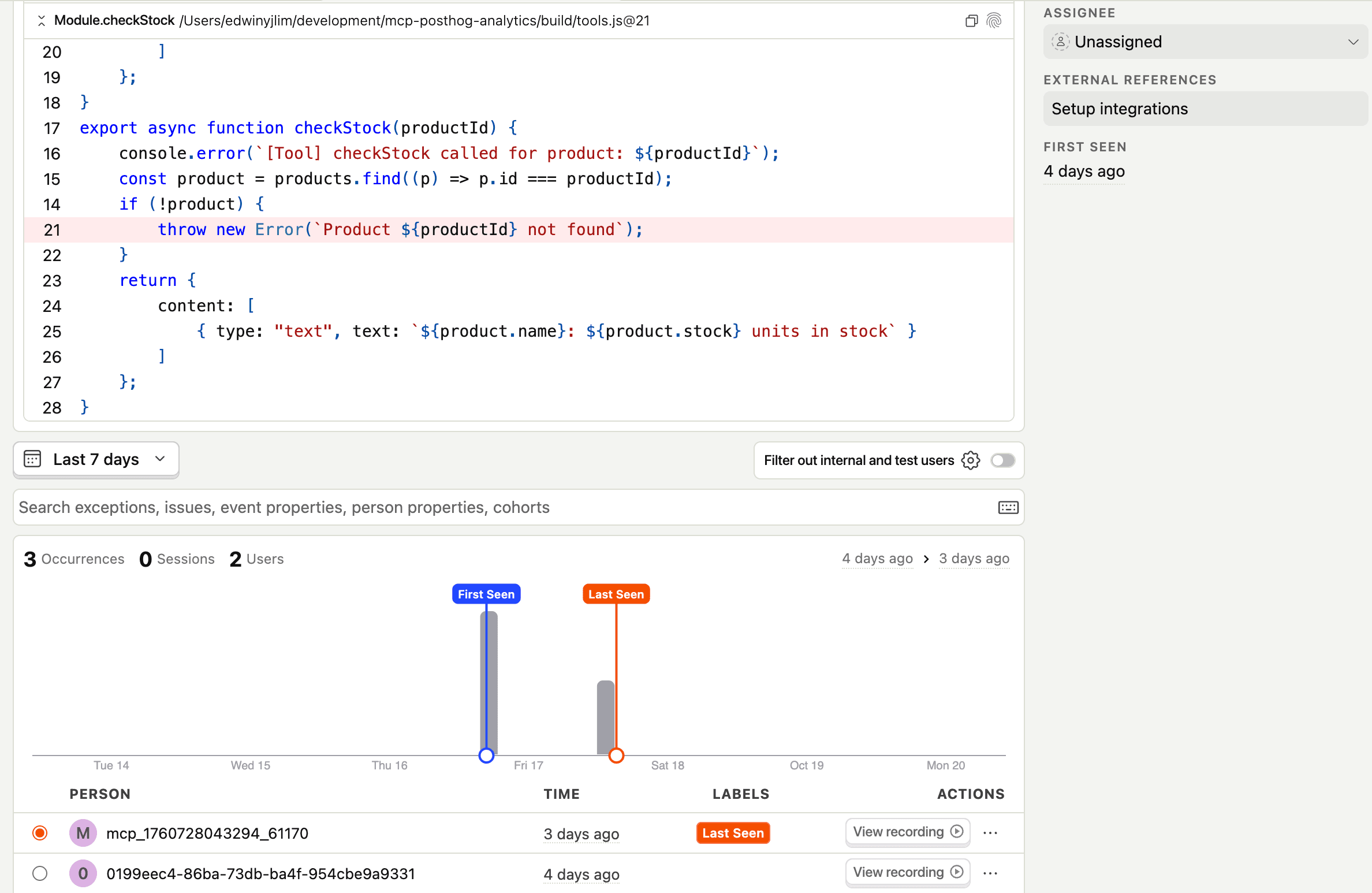Open internal user filter settings gear
Image resolution: width=1372 pixels, height=893 pixels.
(971, 460)
